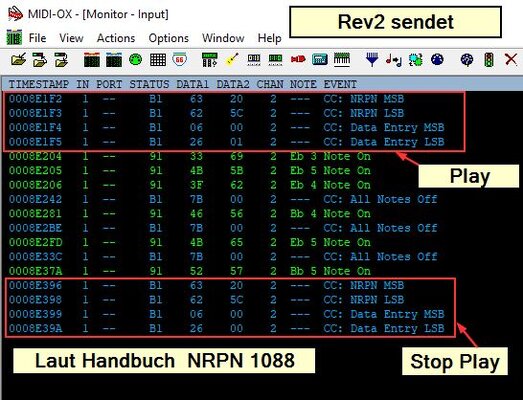
Task: Click the open folder with arrow icon
Action: tap(18, 60)
